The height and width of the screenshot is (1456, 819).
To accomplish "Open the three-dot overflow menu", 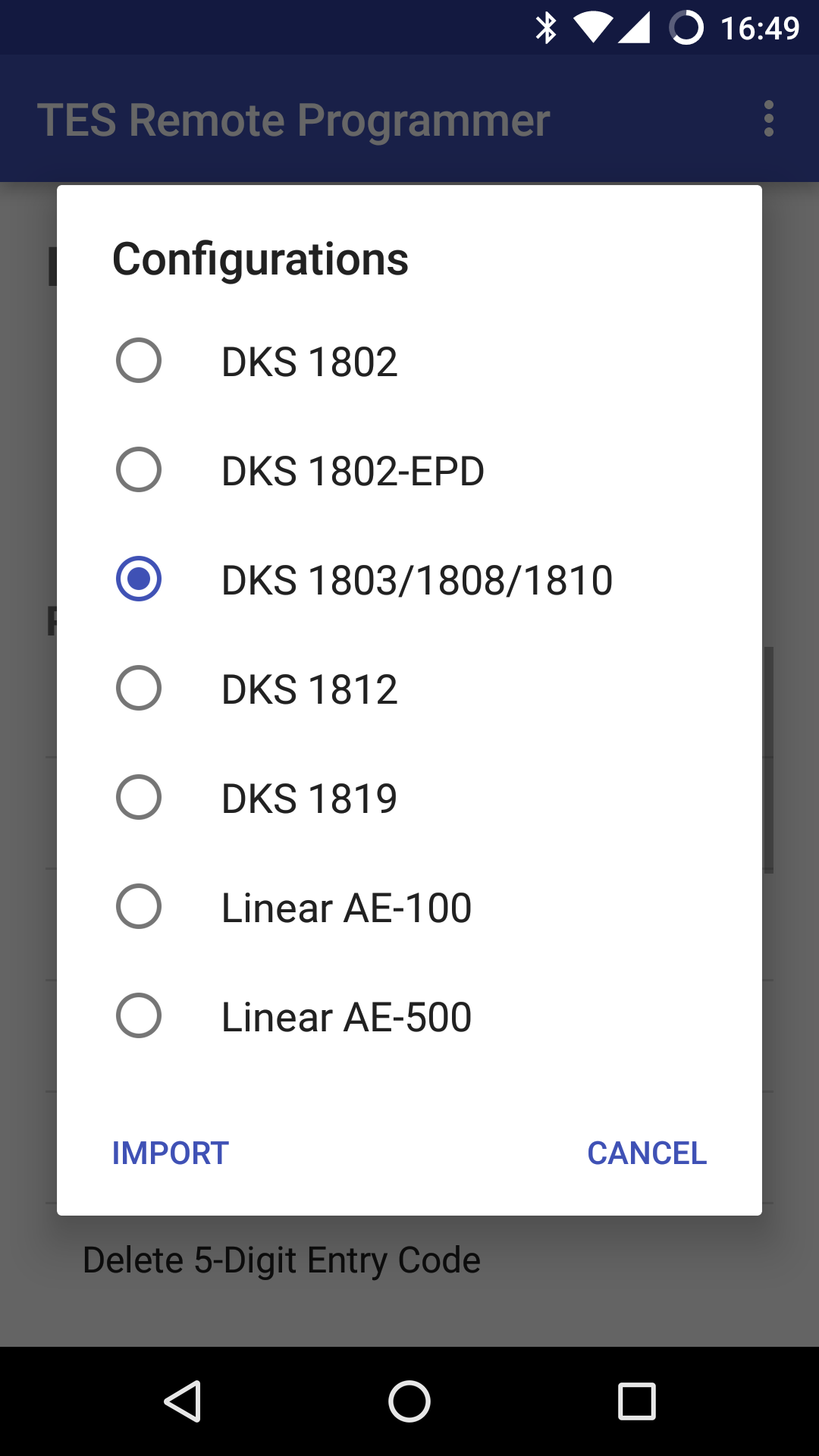I will click(x=769, y=119).
